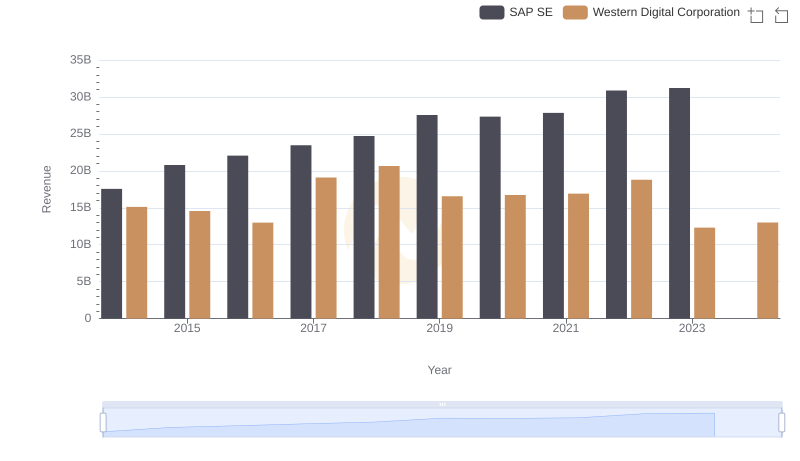Click the 35B y-axis label
Viewport: 800px width, 461px height.
pos(81,60)
